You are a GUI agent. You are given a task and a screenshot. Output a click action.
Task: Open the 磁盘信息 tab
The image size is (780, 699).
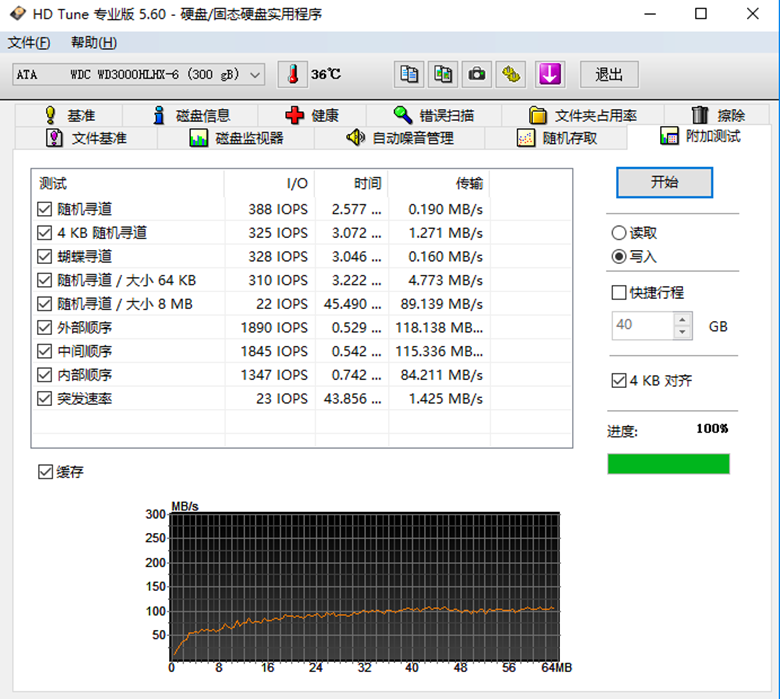(x=191, y=115)
